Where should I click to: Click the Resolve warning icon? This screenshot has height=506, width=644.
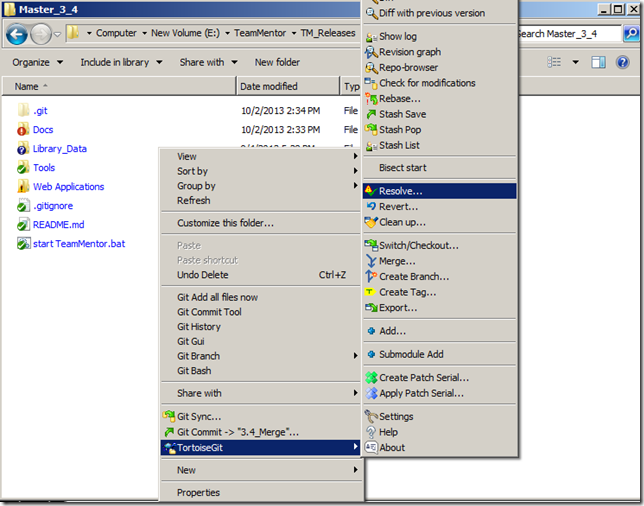click(x=371, y=191)
